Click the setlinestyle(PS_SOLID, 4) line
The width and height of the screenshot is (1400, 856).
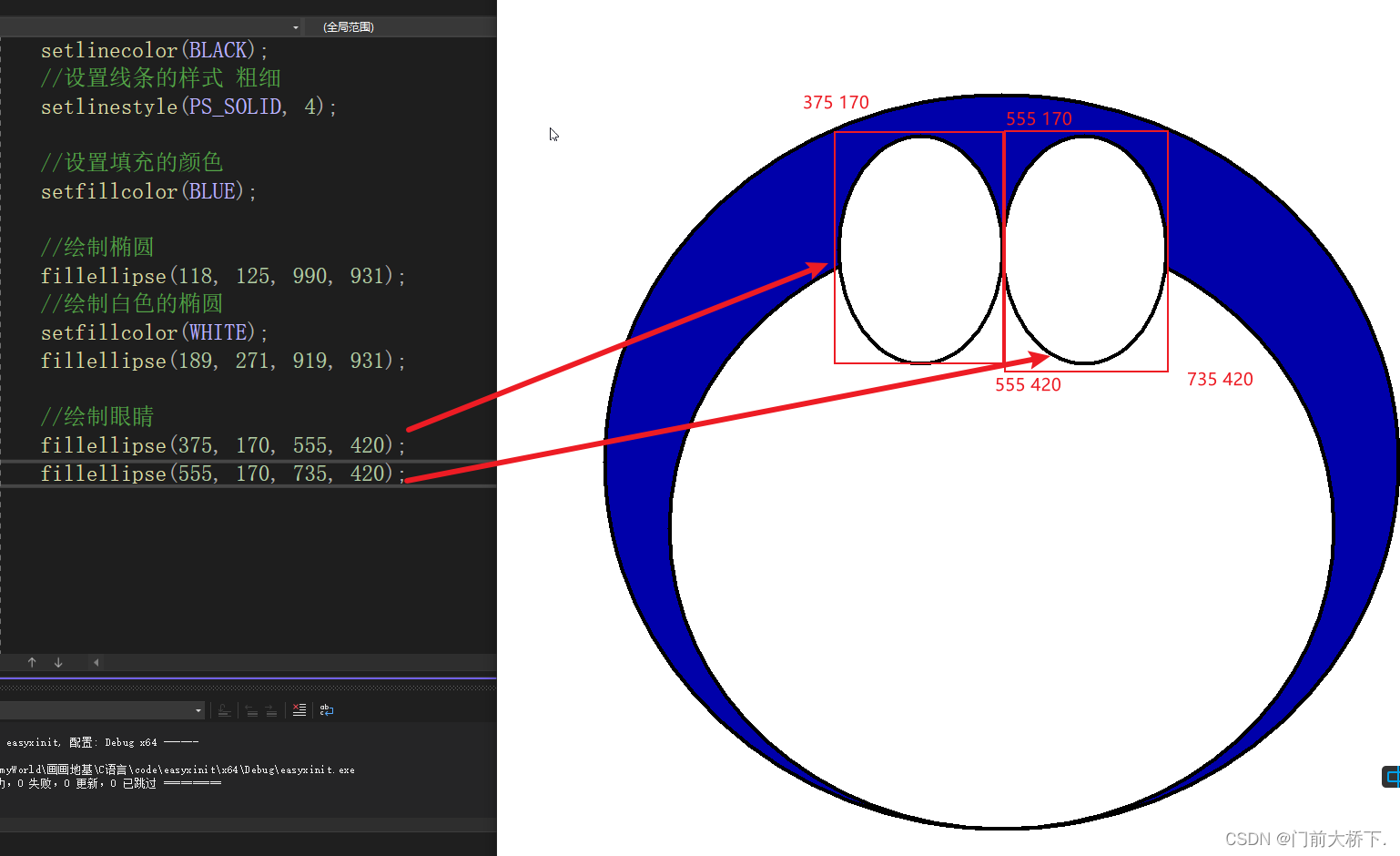tap(188, 107)
